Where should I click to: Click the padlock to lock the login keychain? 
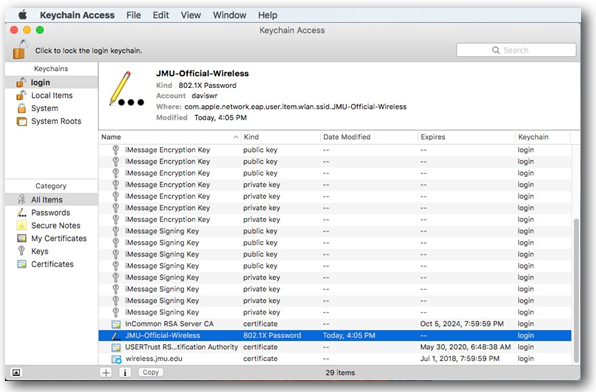(x=21, y=49)
